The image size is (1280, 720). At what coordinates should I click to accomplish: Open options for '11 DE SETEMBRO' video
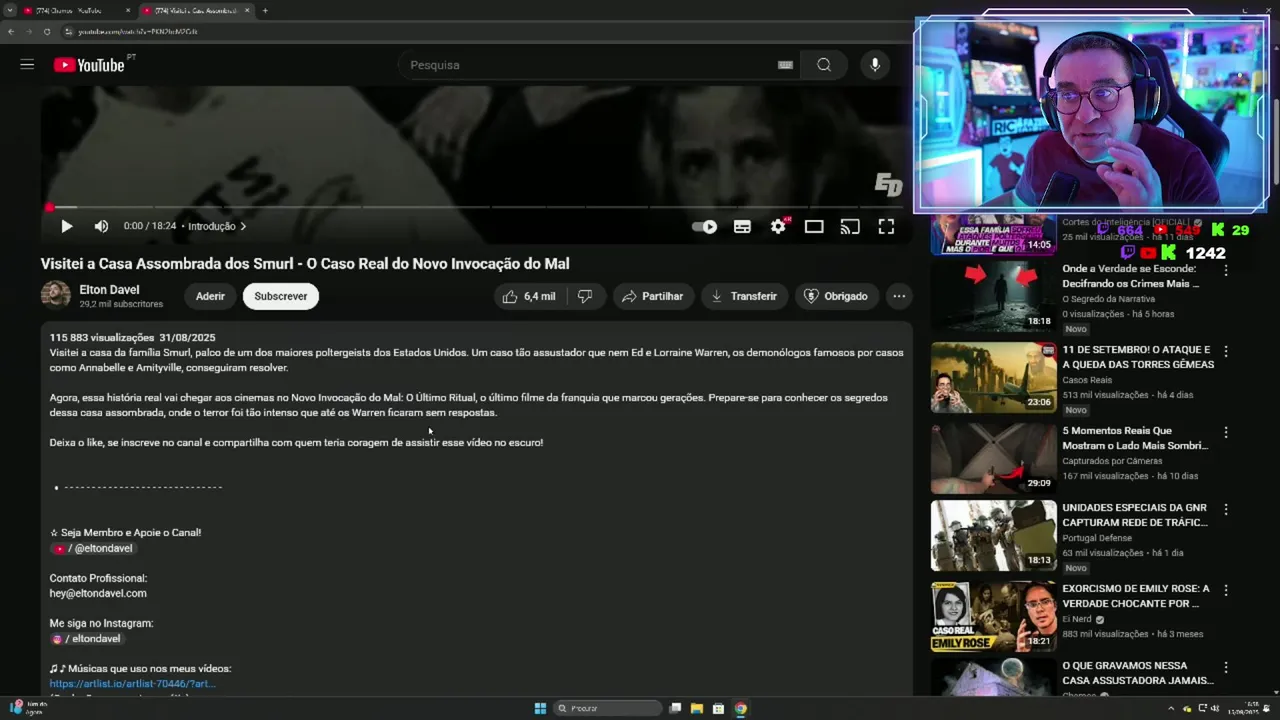coord(1226,351)
